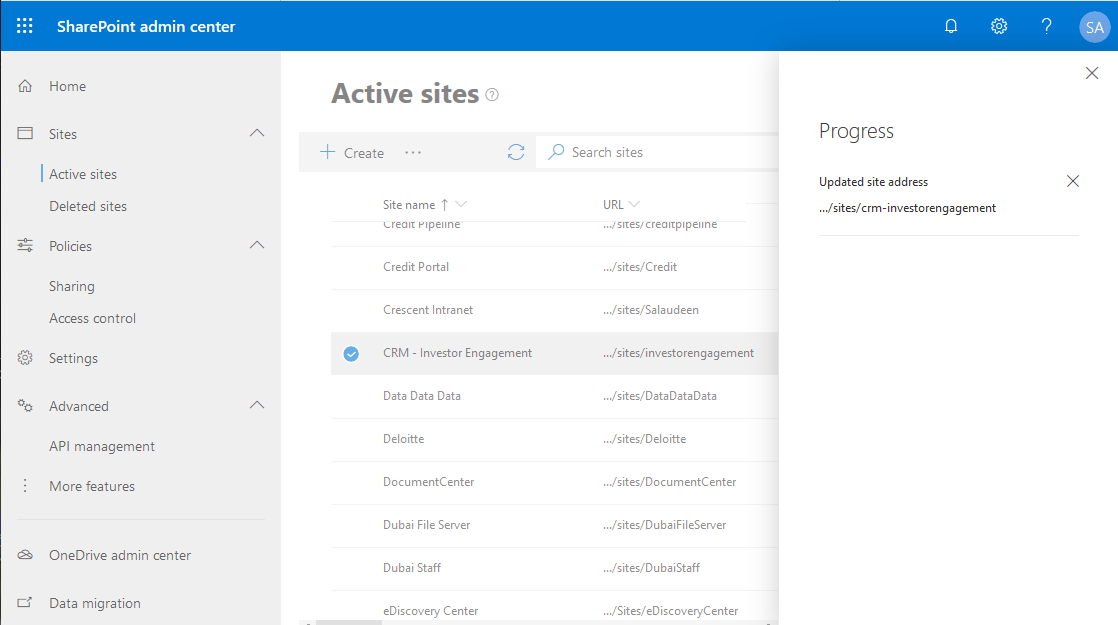Screen dimensions: 1118x625
Task: Collapse the Advanced navigation section
Action: [x=257, y=405]
